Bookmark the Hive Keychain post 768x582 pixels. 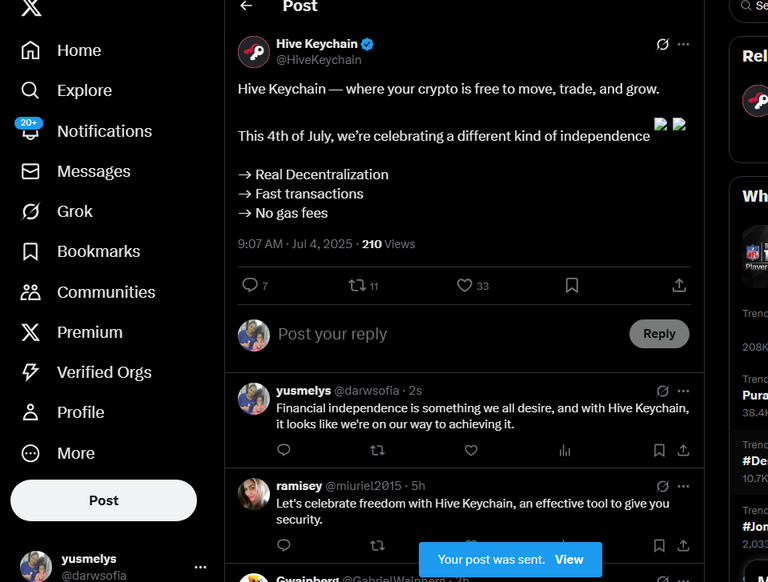(572, 285)
